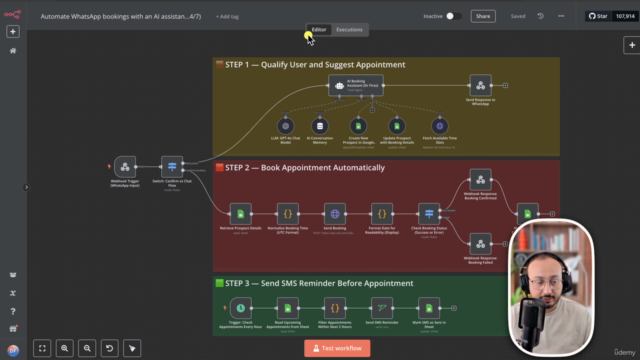Expand the left sidebar chevron

point(26,187)
